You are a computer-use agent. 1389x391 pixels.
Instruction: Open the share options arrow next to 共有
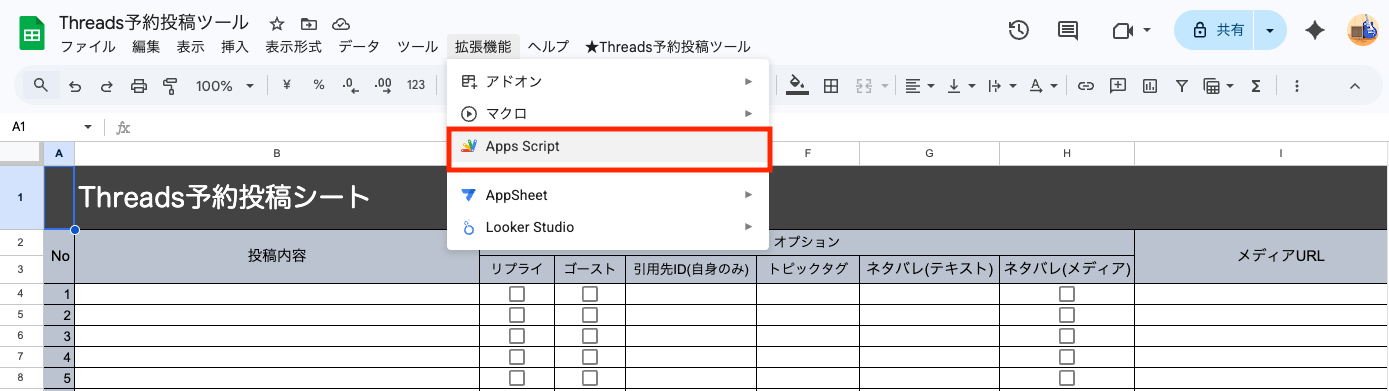coord(1270,31)
